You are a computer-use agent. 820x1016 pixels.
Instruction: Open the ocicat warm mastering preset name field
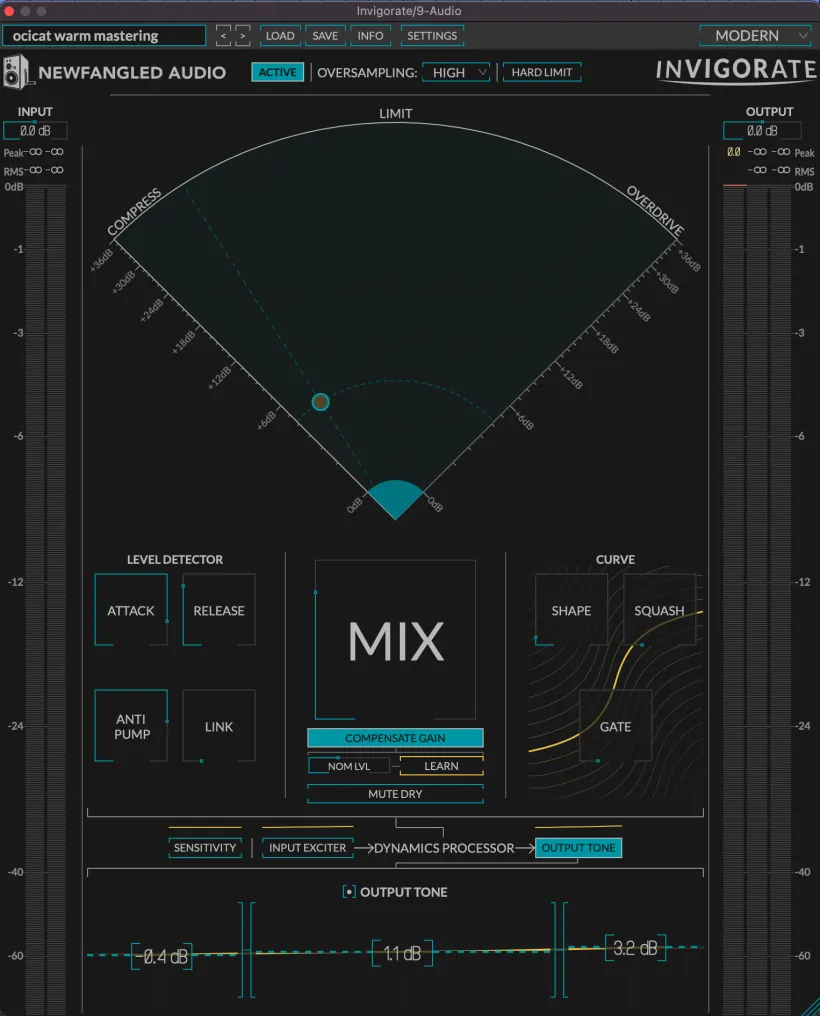click(x=104, y=36)
